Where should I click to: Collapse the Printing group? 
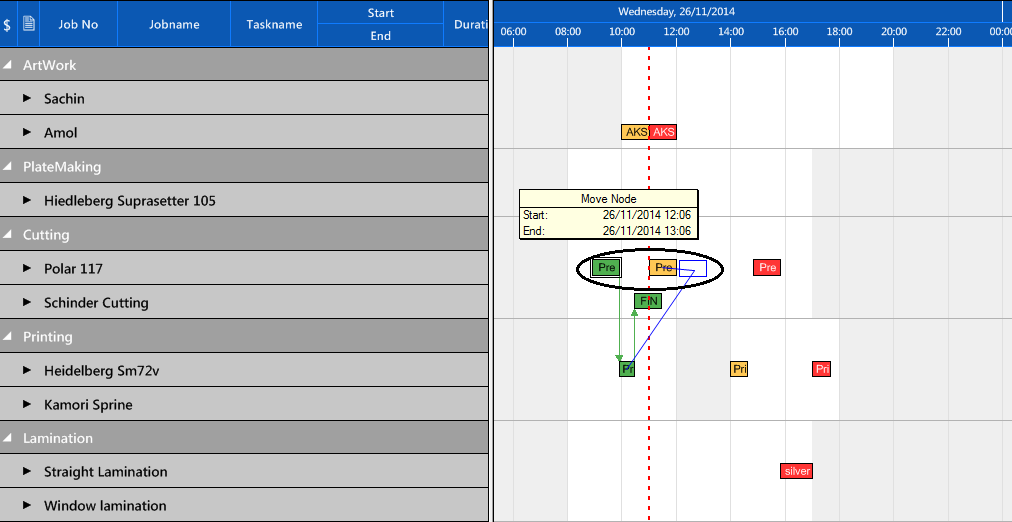click(7, 337)
